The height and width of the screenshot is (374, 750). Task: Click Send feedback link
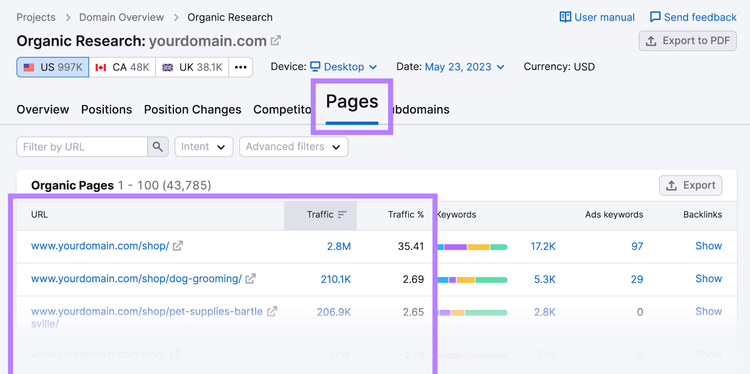click(x=693, y=17)
